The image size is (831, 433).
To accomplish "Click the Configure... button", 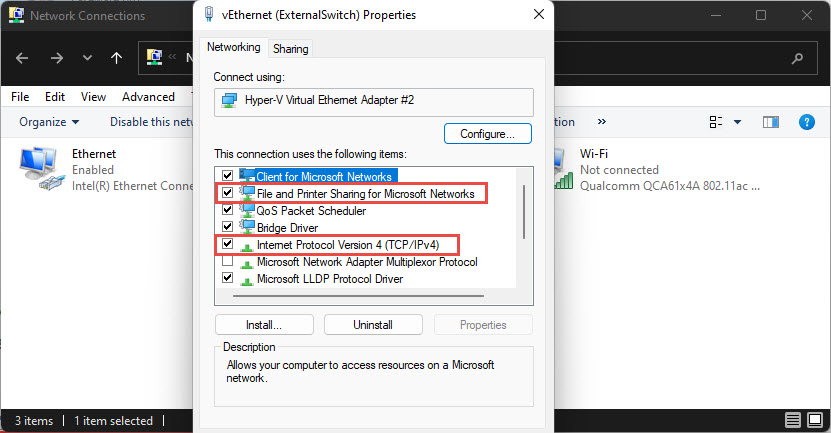I will pyautogui.click(x=487, y=133).
